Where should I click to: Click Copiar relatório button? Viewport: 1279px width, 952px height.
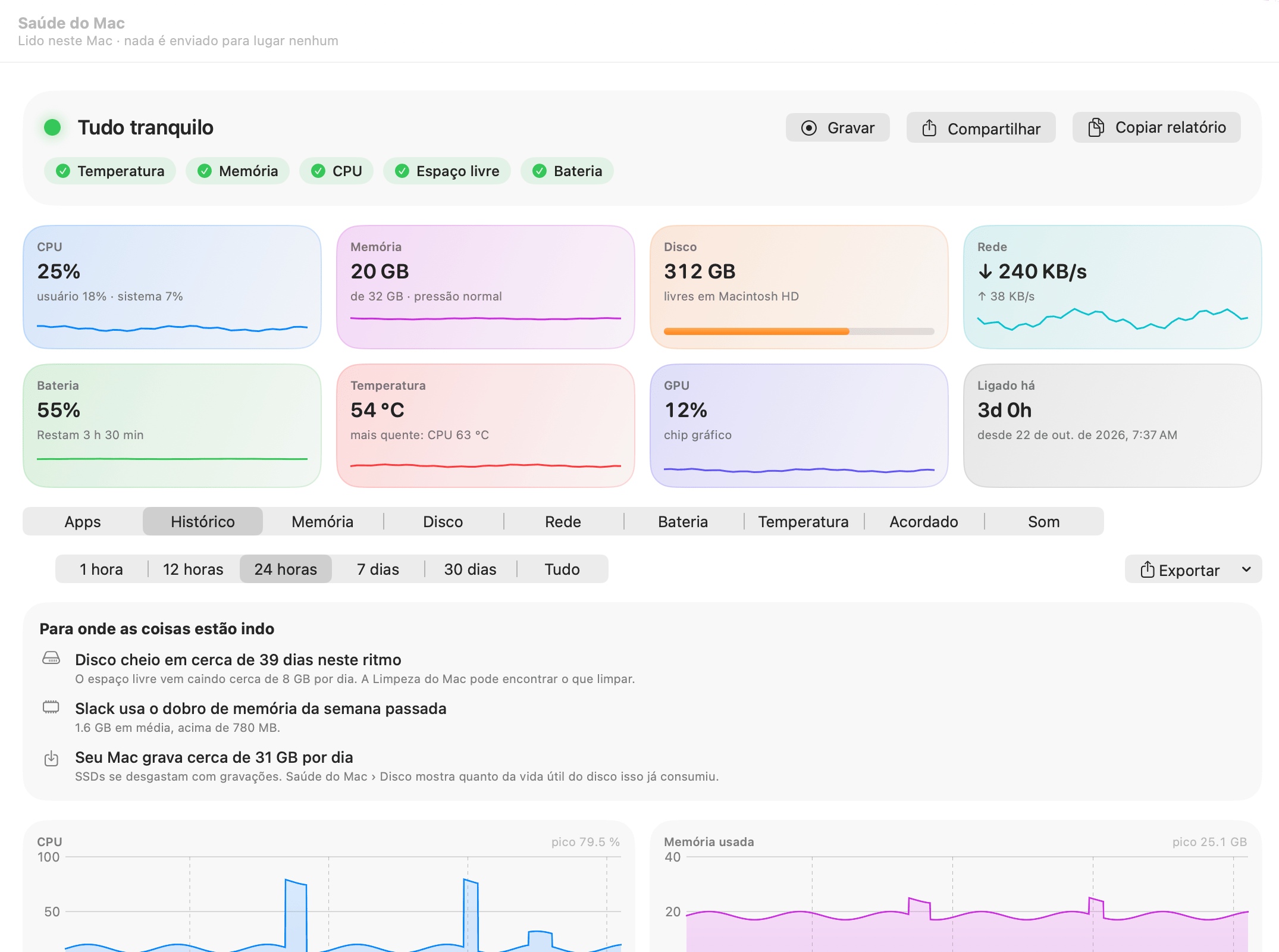click(1156, 127)
